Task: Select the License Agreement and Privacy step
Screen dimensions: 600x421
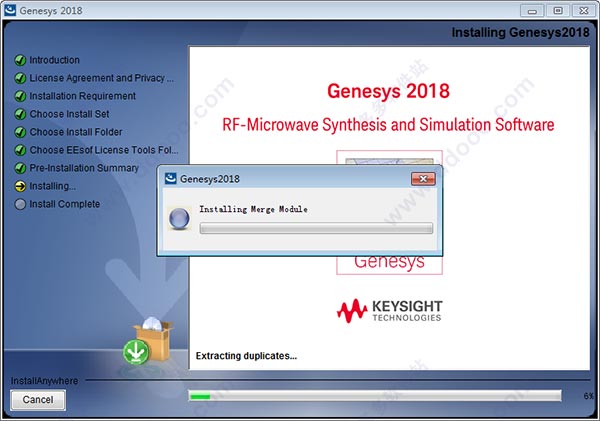Action: point(101,78)
